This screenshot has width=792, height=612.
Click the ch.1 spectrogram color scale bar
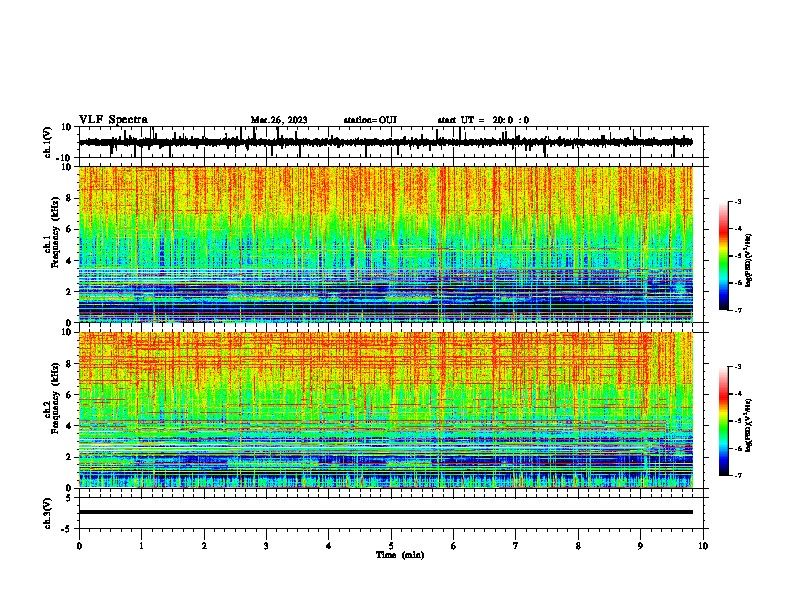(723, 256)
